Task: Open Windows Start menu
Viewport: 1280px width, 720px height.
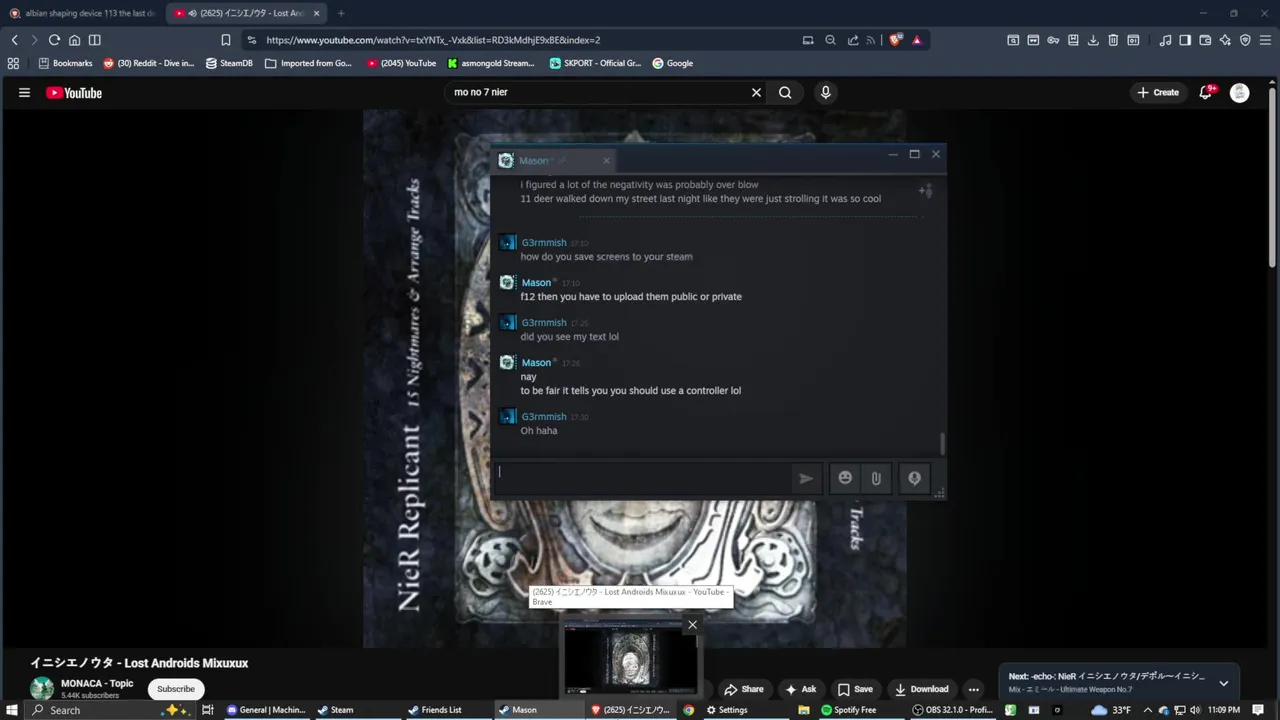Action: click(x=13, y=710)
